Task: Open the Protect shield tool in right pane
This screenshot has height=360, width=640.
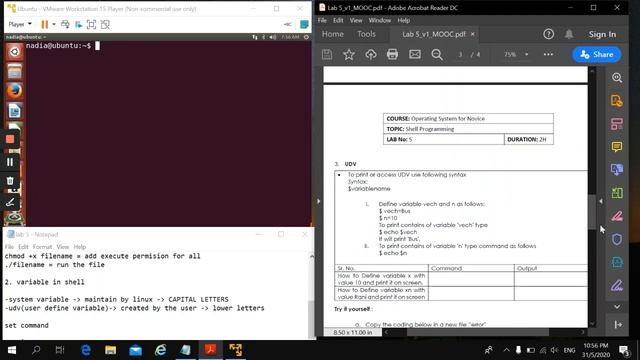Action: pyautogui.click(x=617, y=239)
